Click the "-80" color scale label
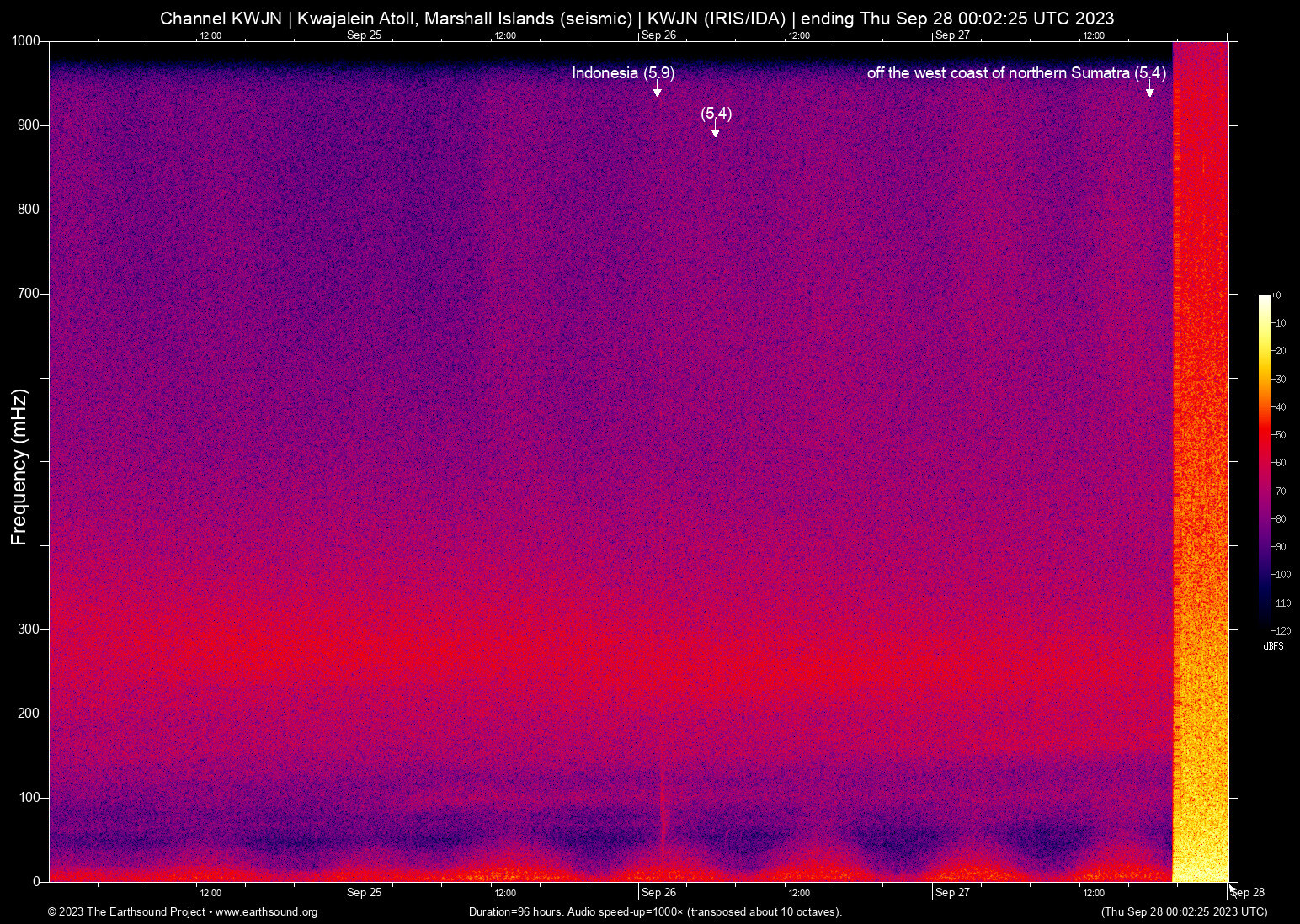Screen dimensions: 1300x924 pos(1278,519)
